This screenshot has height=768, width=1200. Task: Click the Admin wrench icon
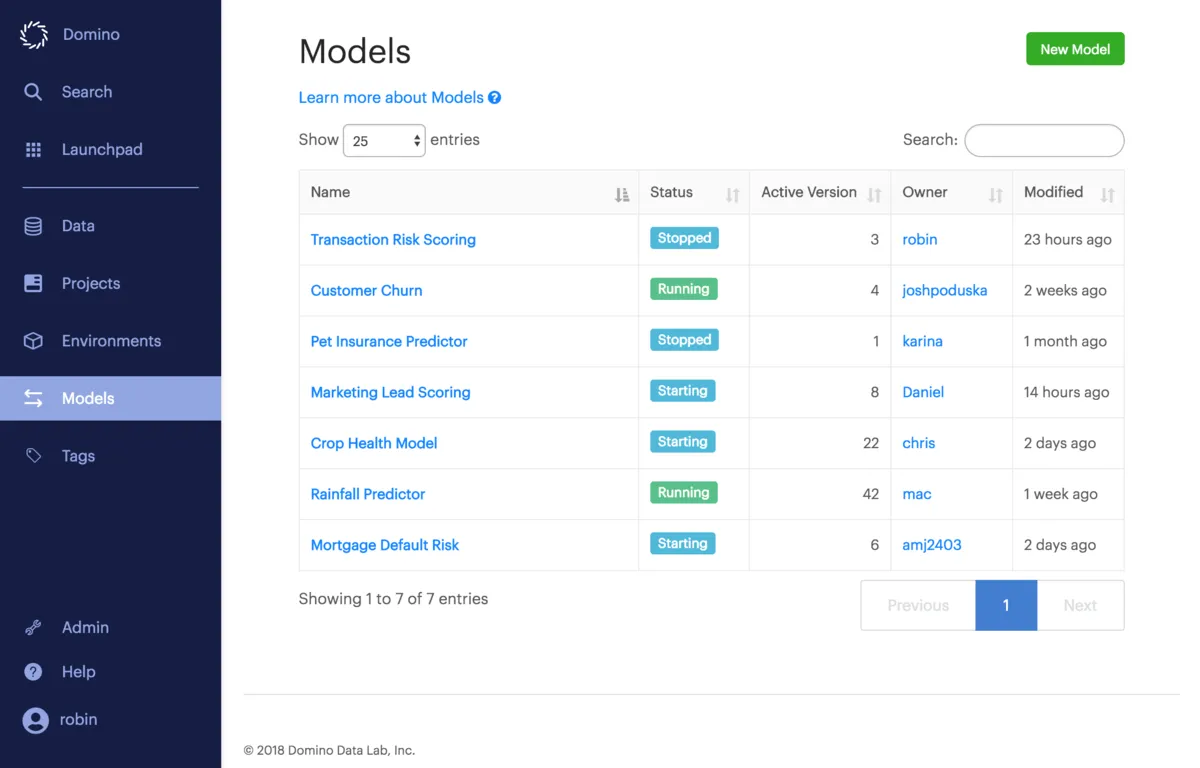(x=33, y=628)
